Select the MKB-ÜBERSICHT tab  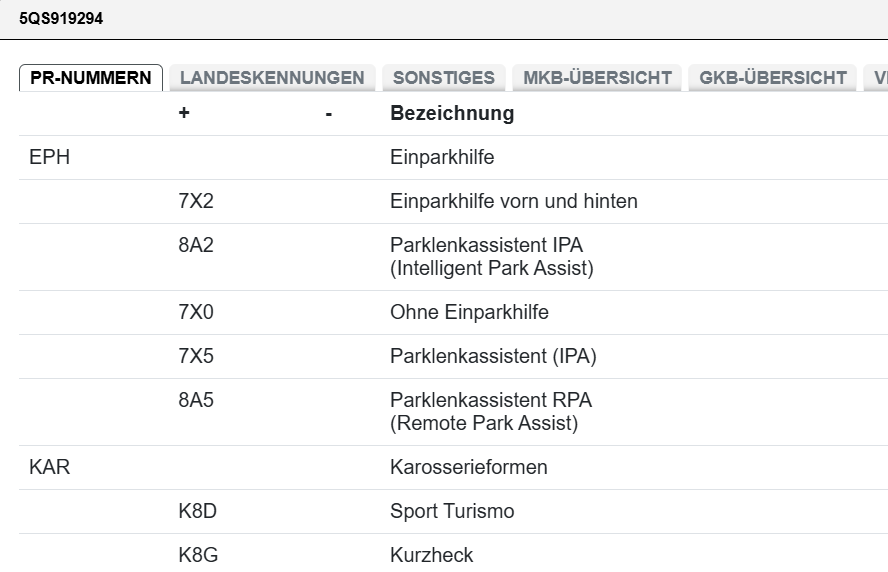coord(597,78)
